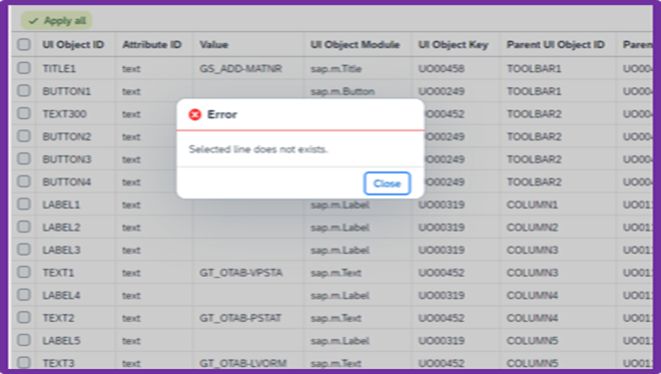The width and height of the screenshot is (661, 374).
Task: Check the TEXT2 row checkbox
Action: point(24,317)
